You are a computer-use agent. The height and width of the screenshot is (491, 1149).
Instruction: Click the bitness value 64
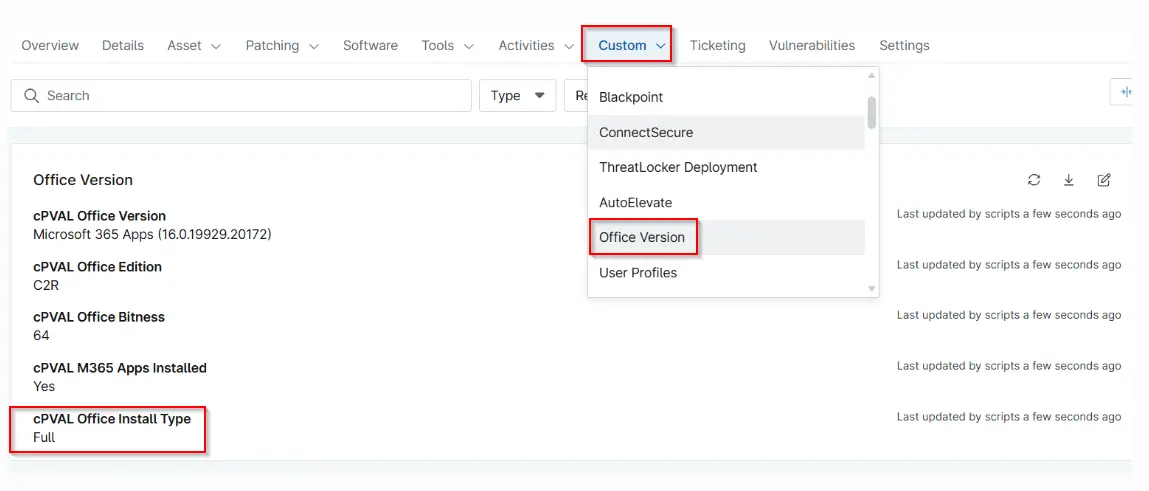pyautogui.click(x=41, y=336)
